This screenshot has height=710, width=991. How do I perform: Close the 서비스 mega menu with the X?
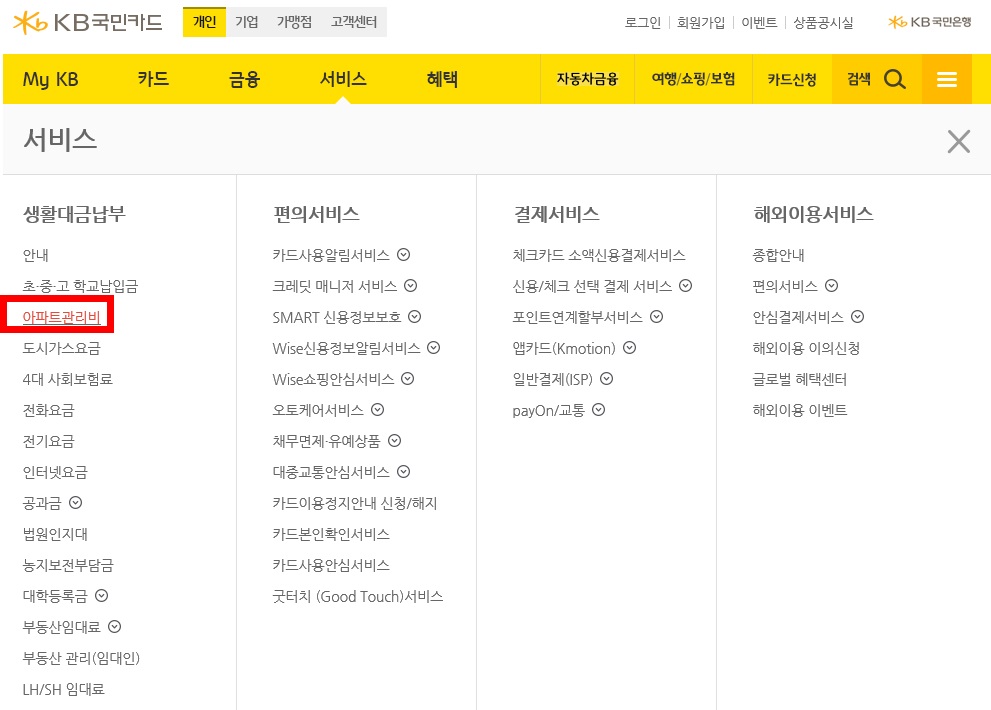coord(958,141)
